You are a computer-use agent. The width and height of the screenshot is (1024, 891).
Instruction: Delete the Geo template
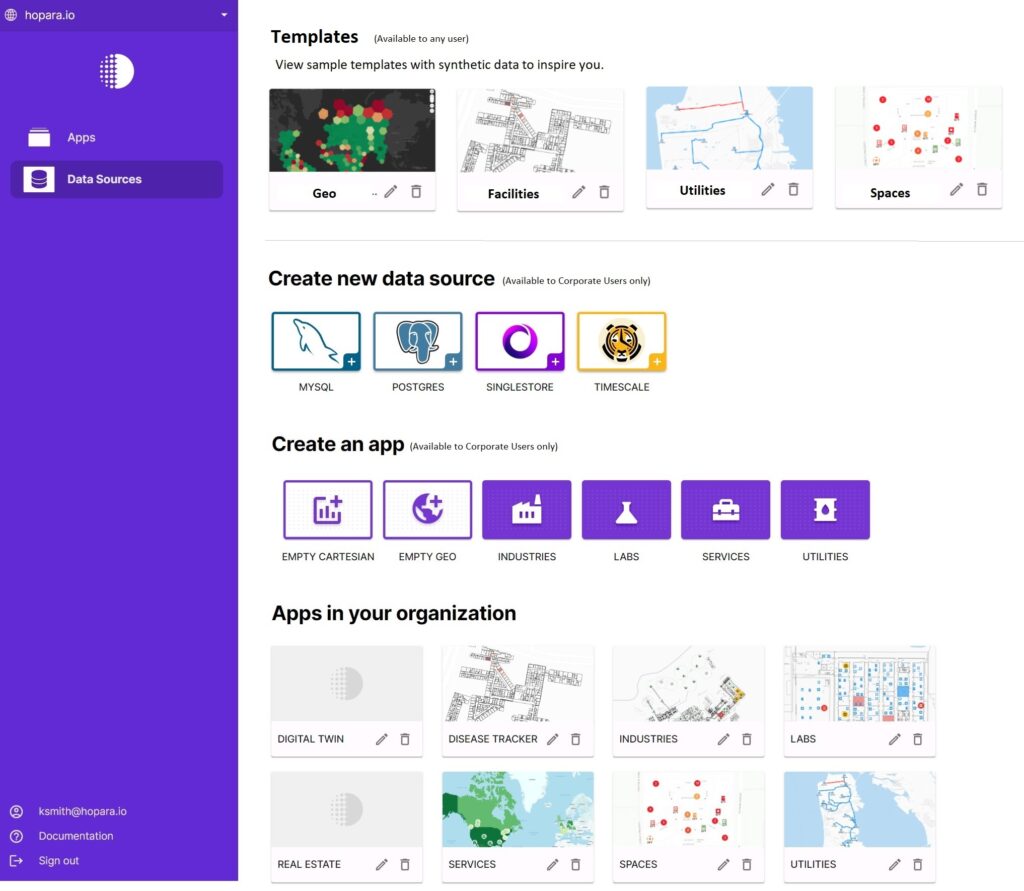(x=416, y=191)
